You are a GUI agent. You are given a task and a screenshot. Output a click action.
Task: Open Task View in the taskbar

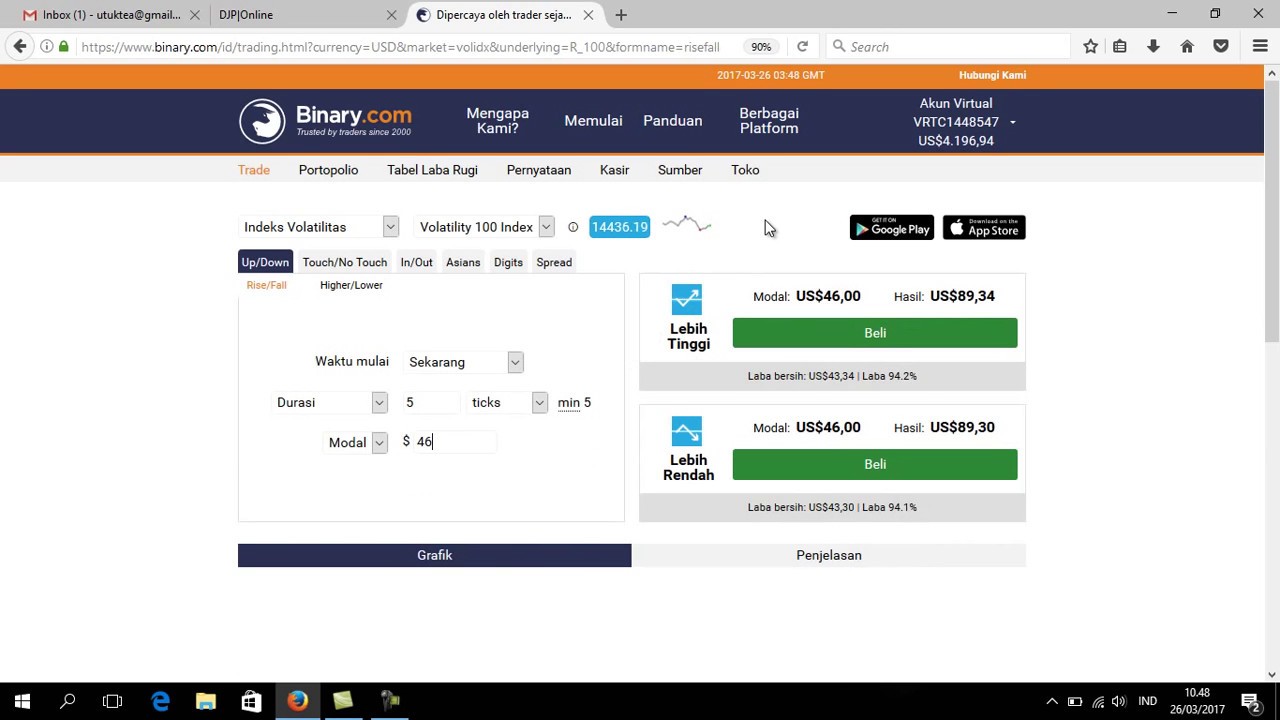pos(112,701)
